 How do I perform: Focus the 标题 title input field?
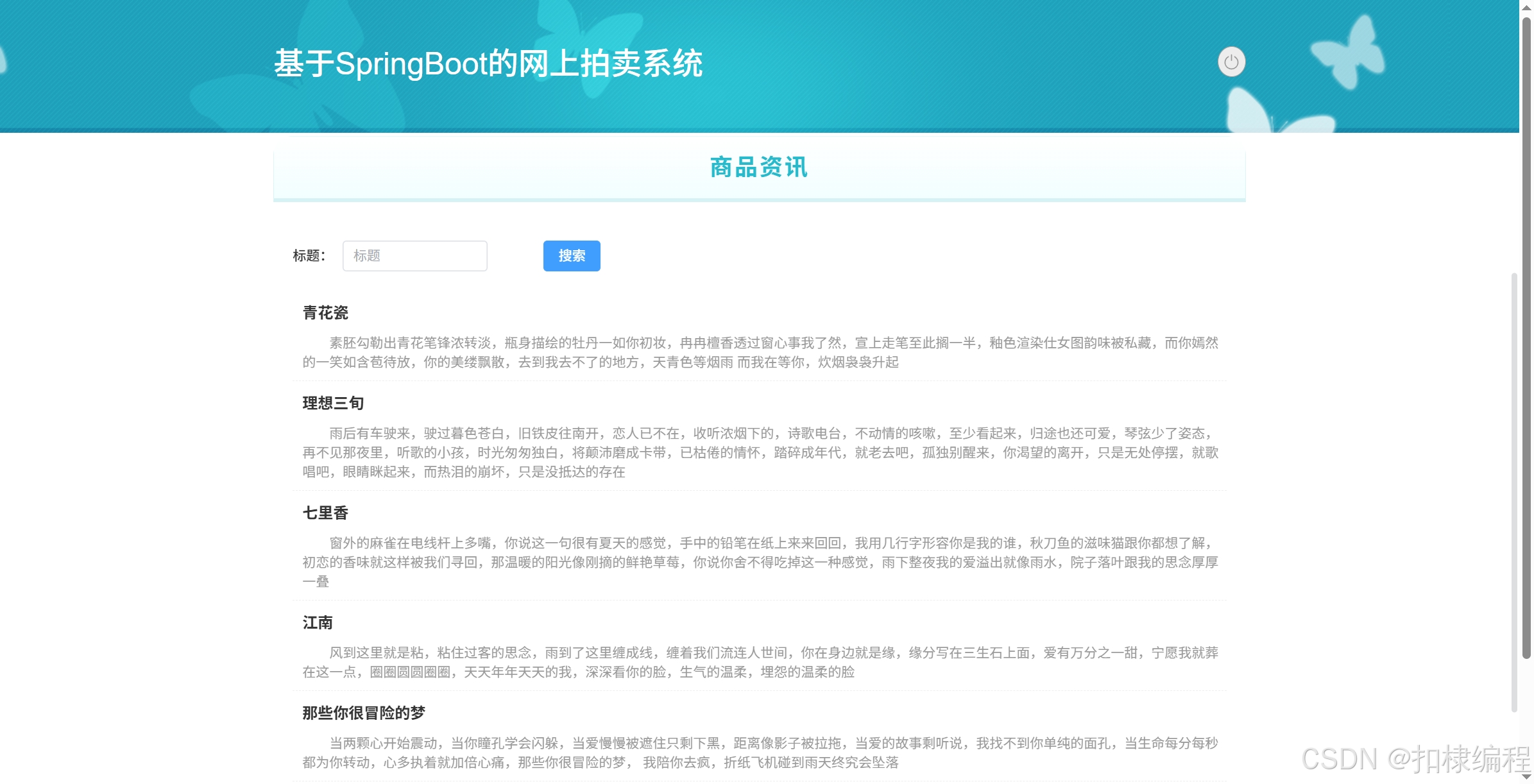tap(415, 256)
